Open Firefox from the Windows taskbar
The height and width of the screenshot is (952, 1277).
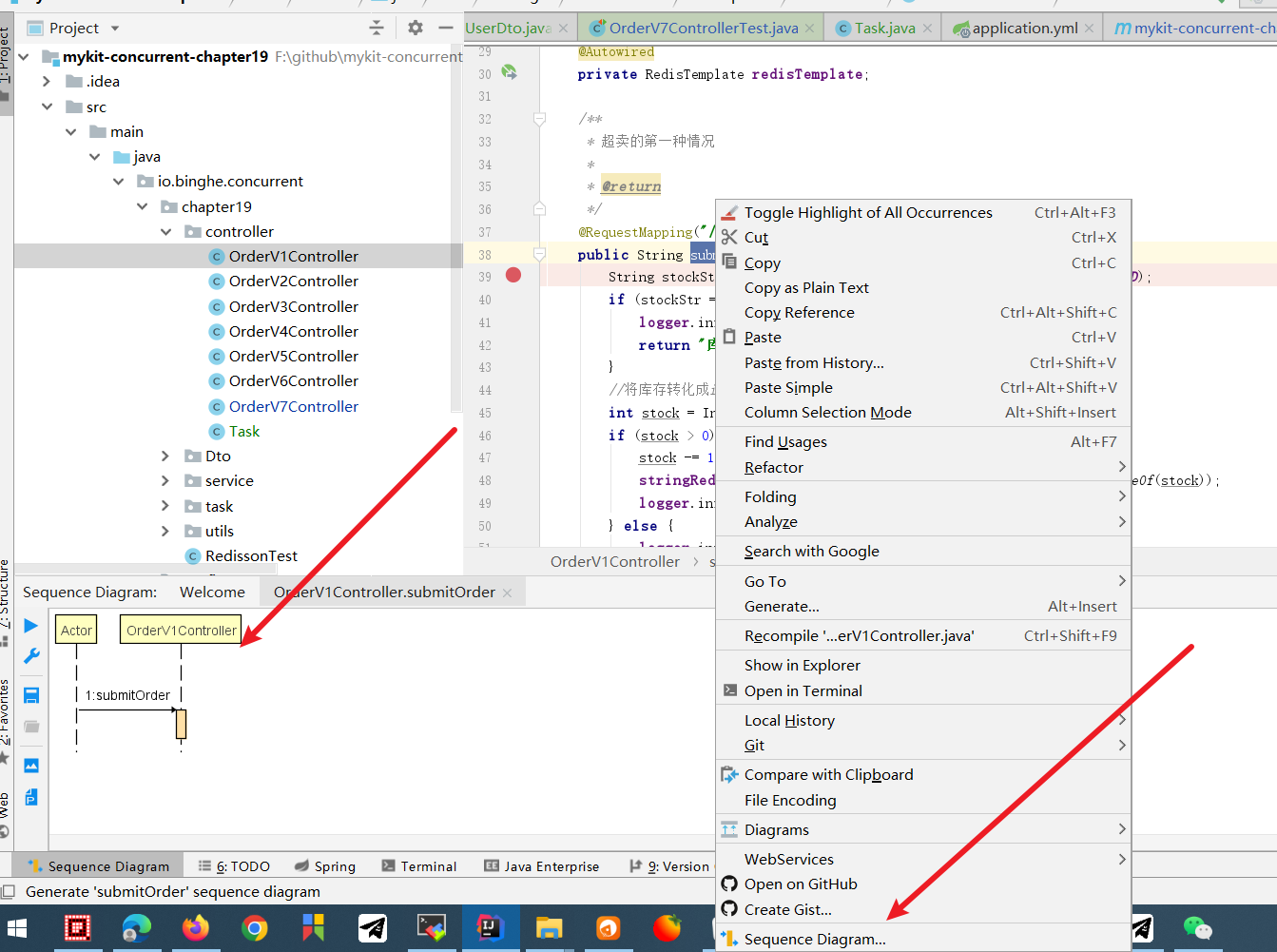[x=196, y=927]
